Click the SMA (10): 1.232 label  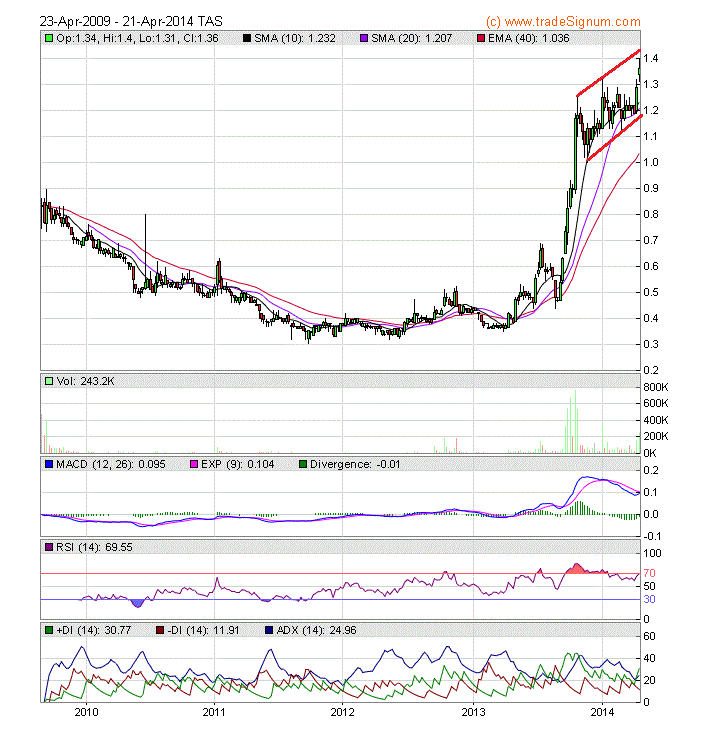point(295,38)
